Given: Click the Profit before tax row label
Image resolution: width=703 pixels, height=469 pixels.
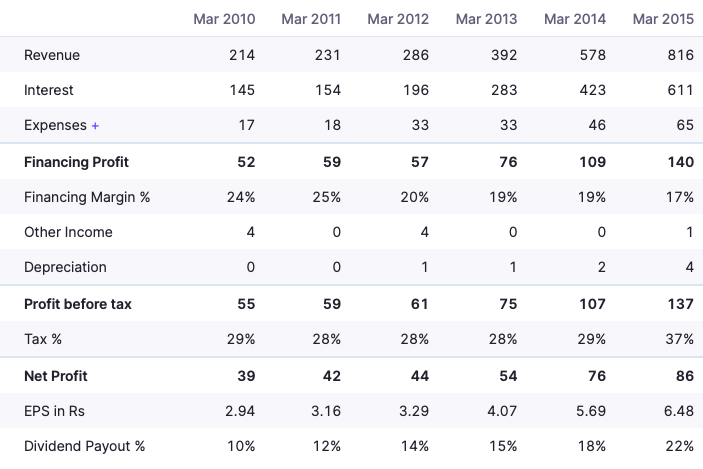Looking at the screenshot, I should [x=78, y=304].
